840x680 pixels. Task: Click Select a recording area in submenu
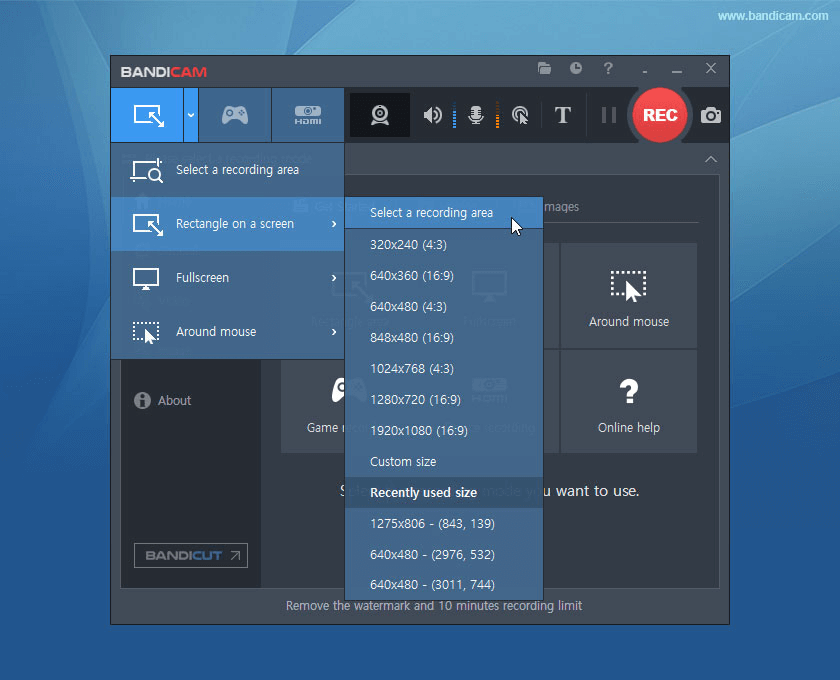tap(444, 213)
